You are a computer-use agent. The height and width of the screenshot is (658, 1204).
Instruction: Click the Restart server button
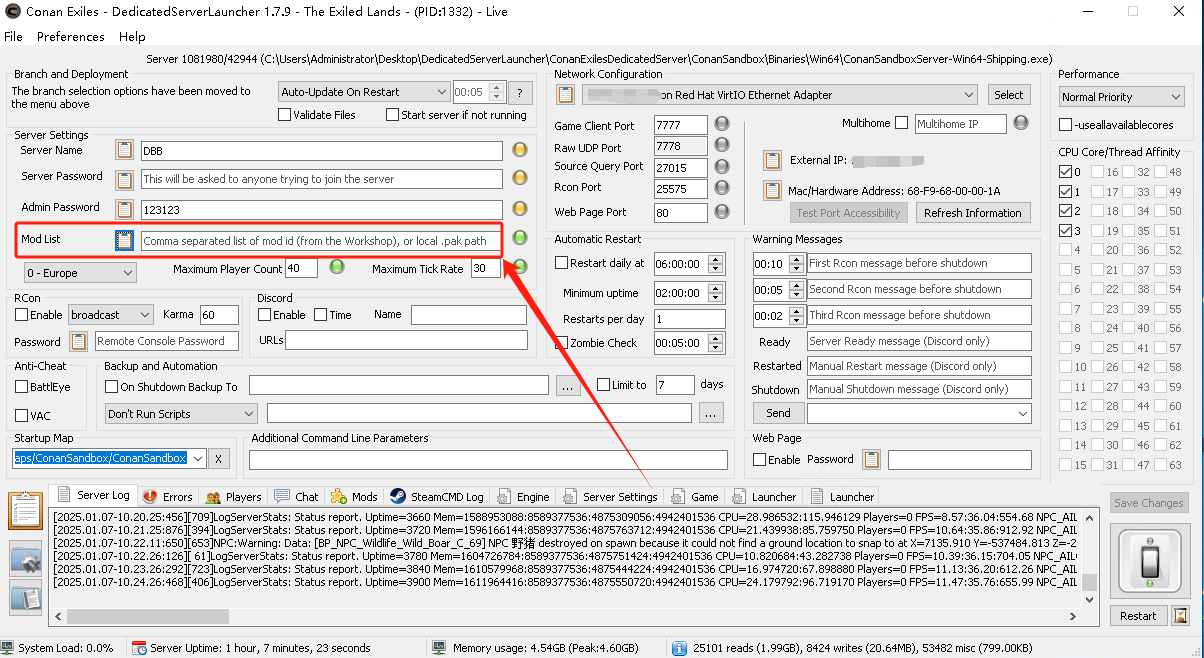coord(1138,616)
